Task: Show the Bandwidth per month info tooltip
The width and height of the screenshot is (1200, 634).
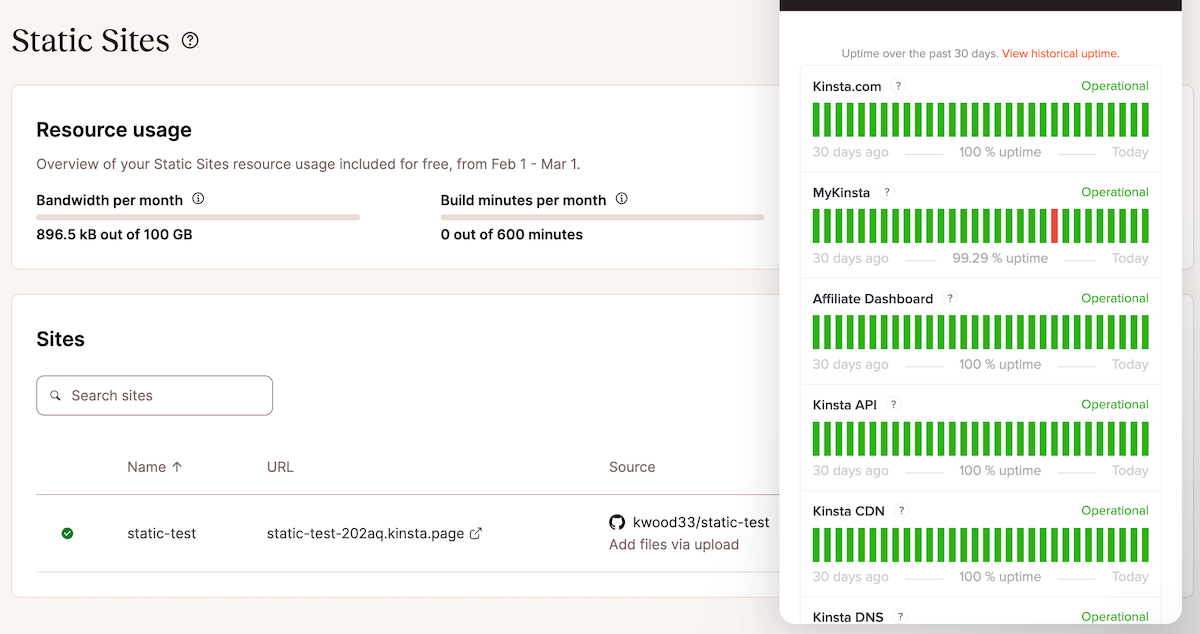Action: 198,199
